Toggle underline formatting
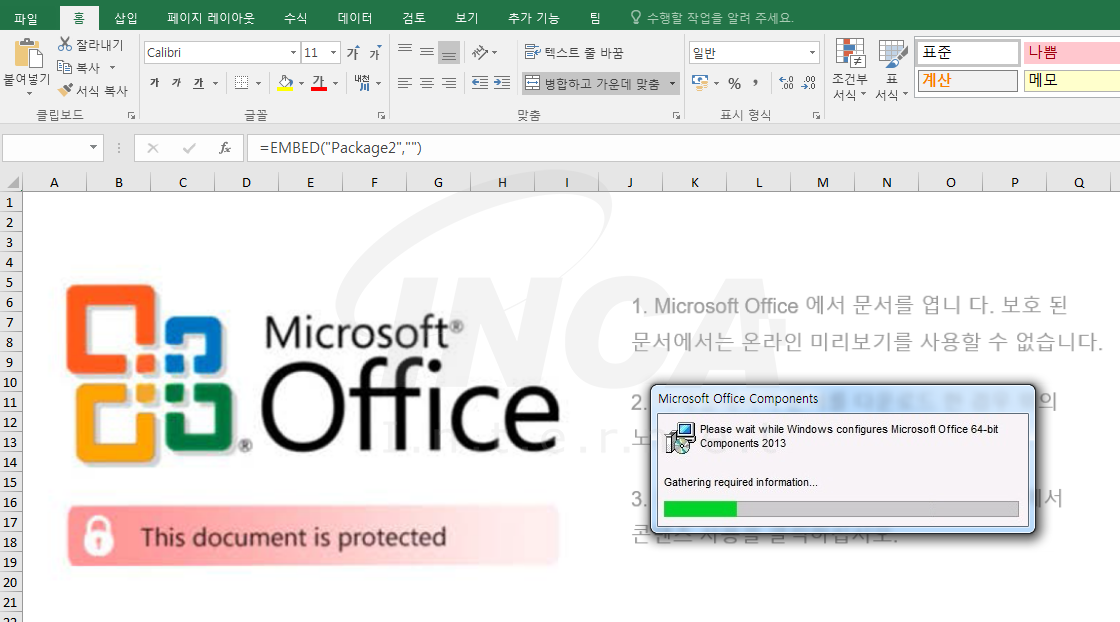This screenshot has width=1120, height=622. click(199, 83)
